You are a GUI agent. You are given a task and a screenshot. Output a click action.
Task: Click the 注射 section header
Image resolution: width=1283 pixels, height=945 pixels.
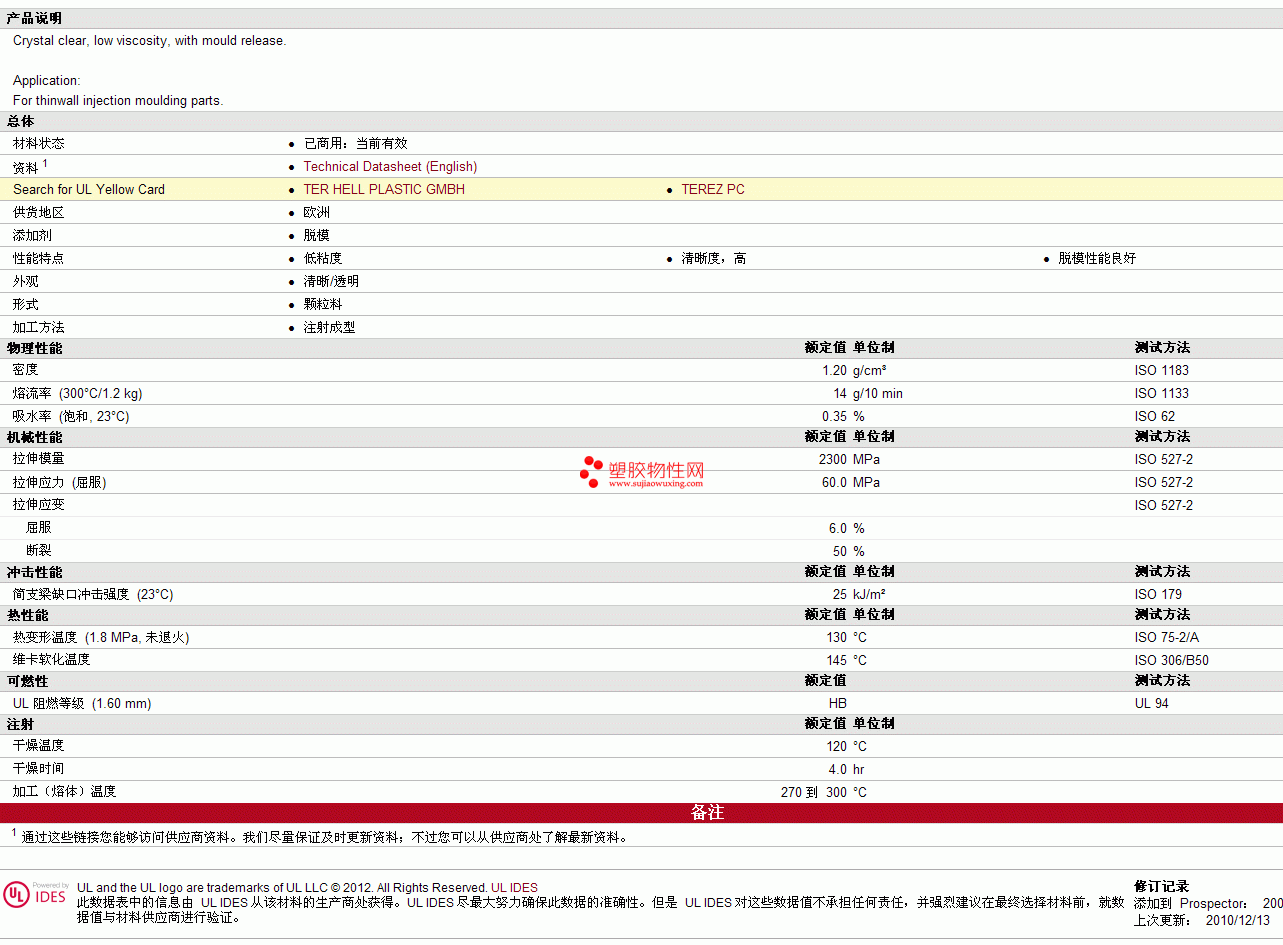coord(20,725)
